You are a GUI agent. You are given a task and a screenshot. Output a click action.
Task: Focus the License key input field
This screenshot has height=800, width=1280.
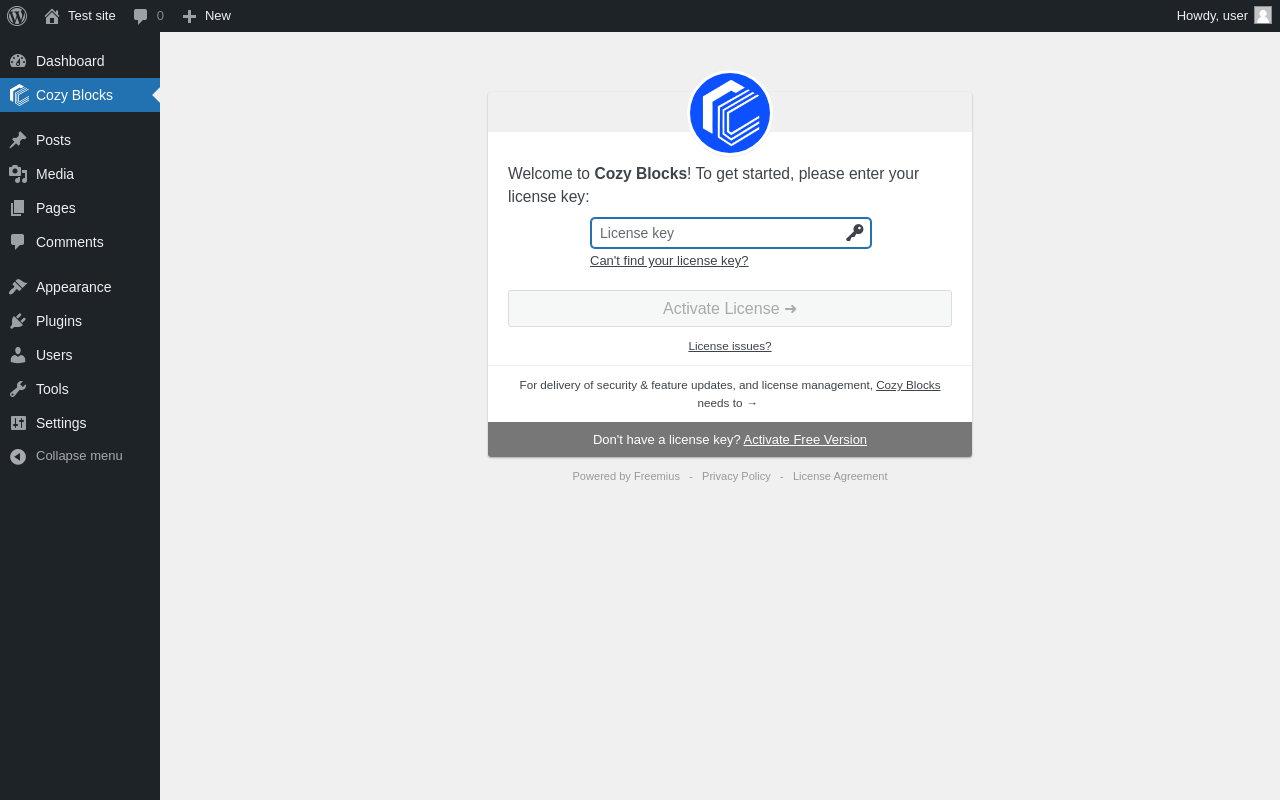point(731,233)
